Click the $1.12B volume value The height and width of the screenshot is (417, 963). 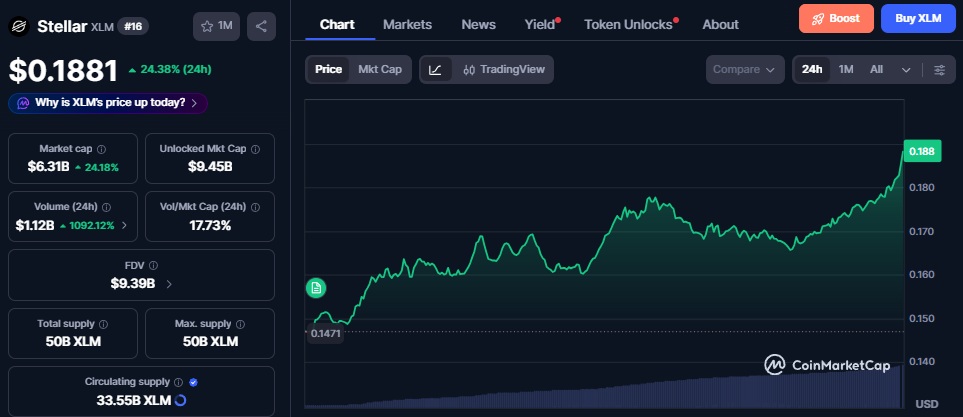click(37, 225)
